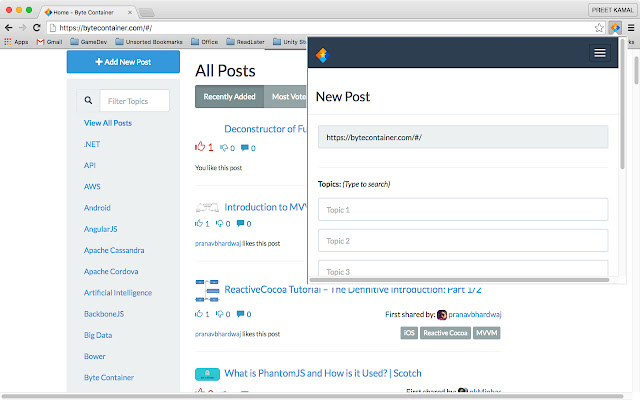The width and height of the screenshot is (640, 400).
Task: Open the ReactiveCocoa Tutorial post title
Action: [x=353, y=289]
